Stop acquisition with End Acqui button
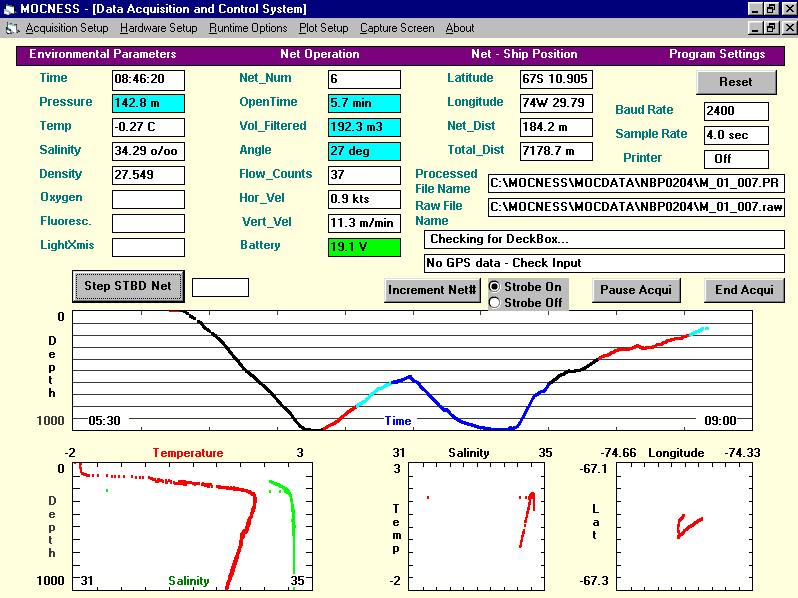798x598 pixels. click(744, 290)
